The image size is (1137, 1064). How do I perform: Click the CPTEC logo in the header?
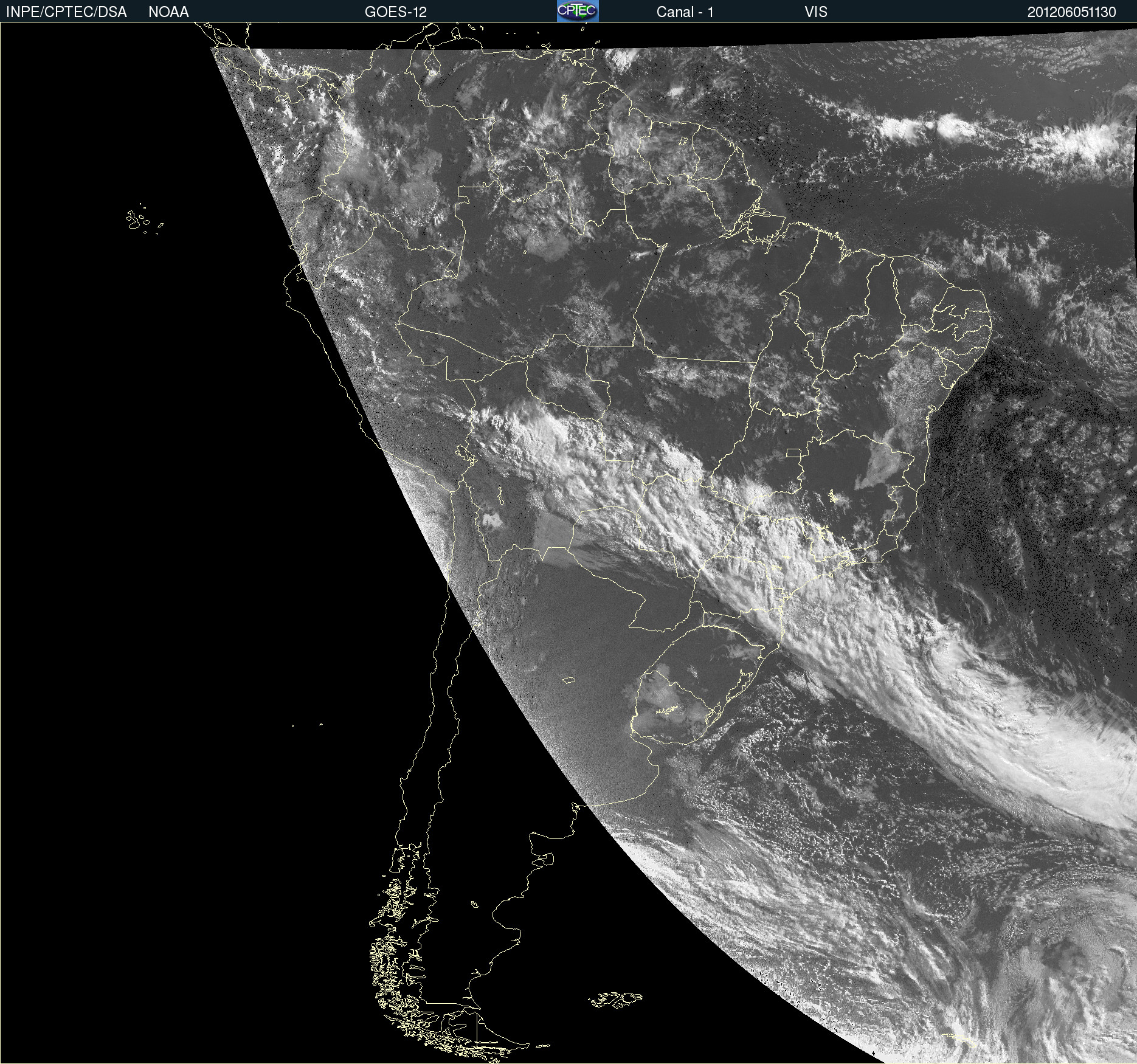[x=578, y=11]
